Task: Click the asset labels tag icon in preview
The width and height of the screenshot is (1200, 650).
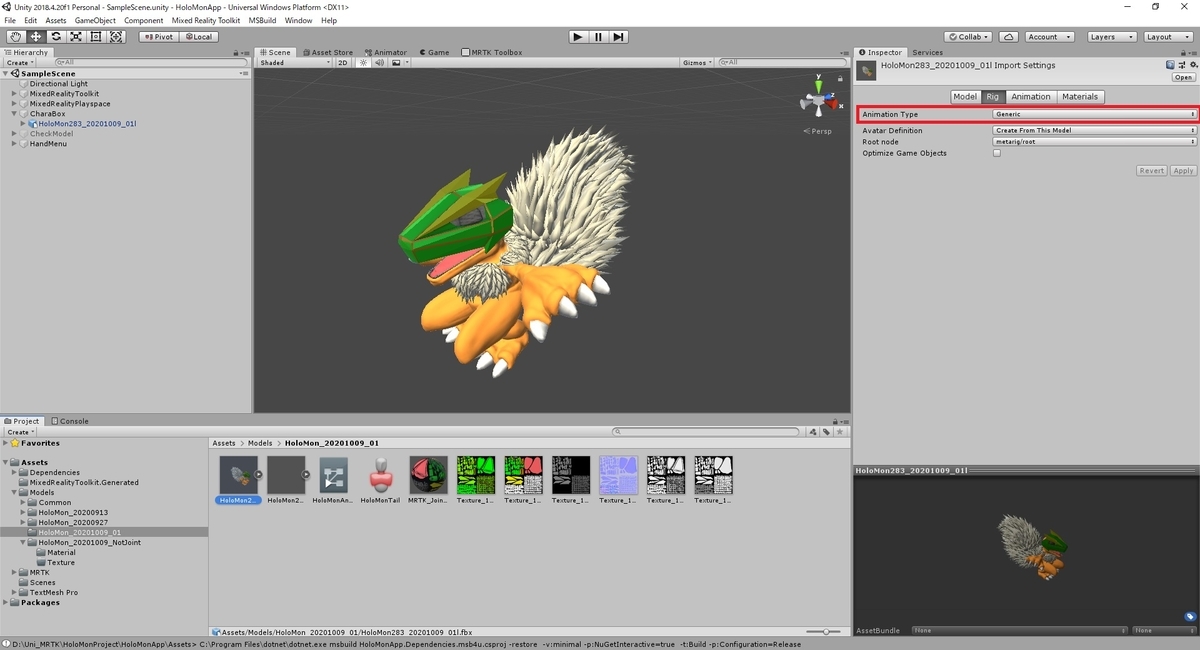Action: click(x=1190, y=617)
